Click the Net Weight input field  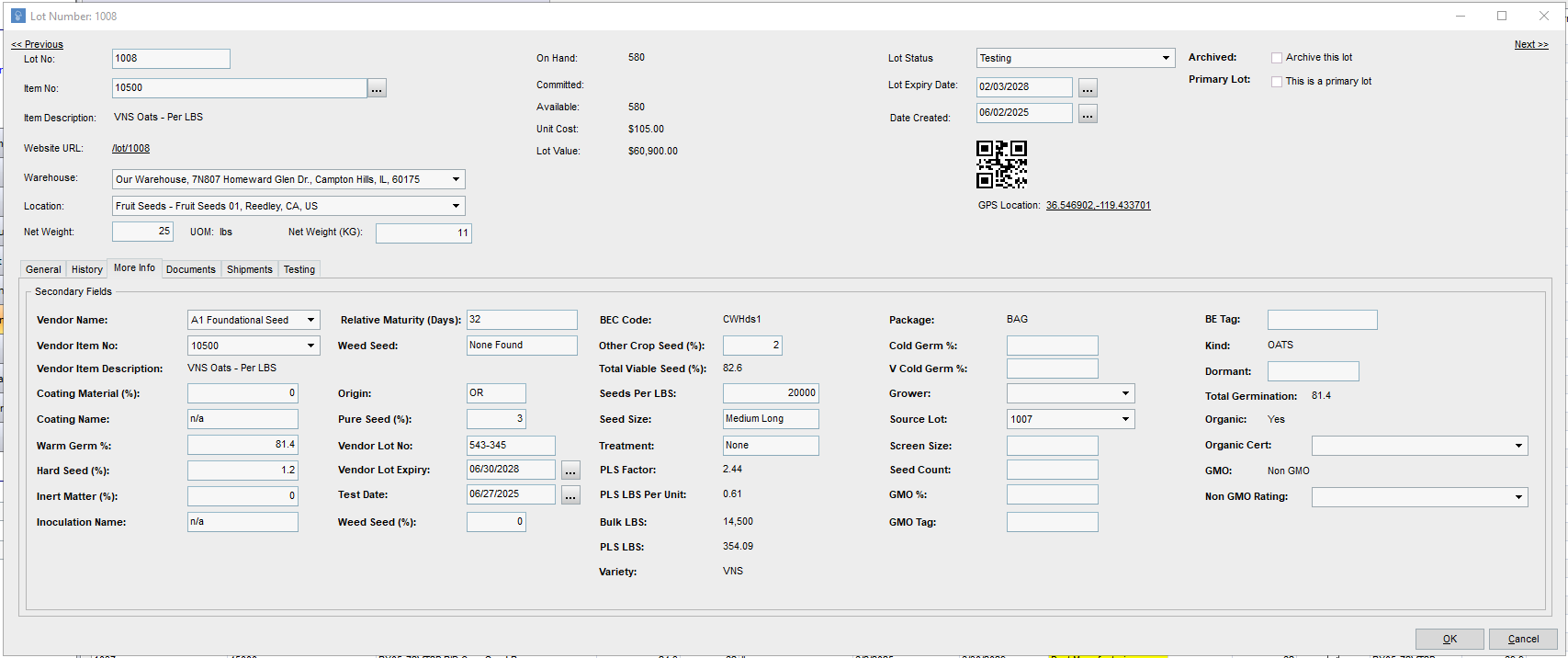pyautogui.click(x=142, y=232)
